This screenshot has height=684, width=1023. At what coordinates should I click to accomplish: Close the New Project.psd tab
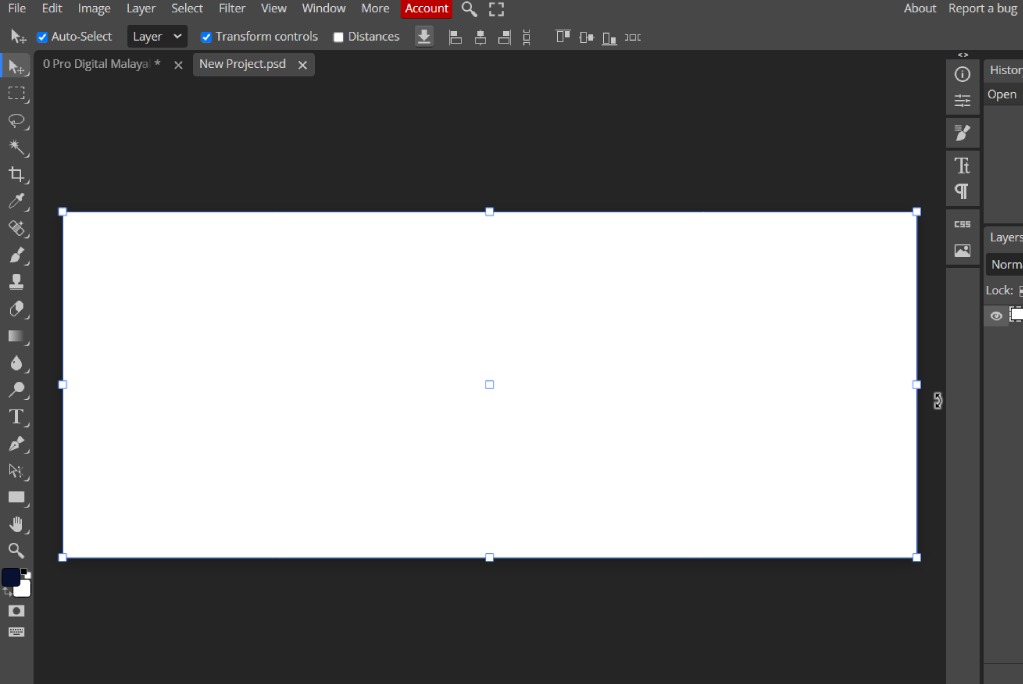303,65
